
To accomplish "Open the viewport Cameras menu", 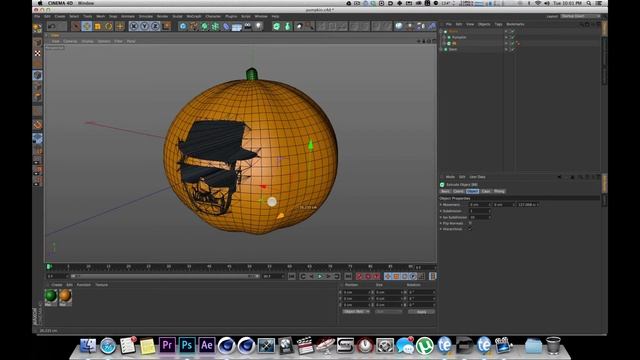I will click(70, 41).
